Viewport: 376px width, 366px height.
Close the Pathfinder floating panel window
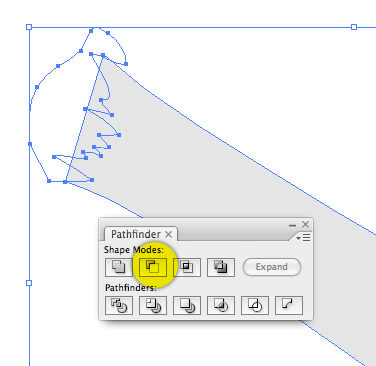[x=305, y=225]
